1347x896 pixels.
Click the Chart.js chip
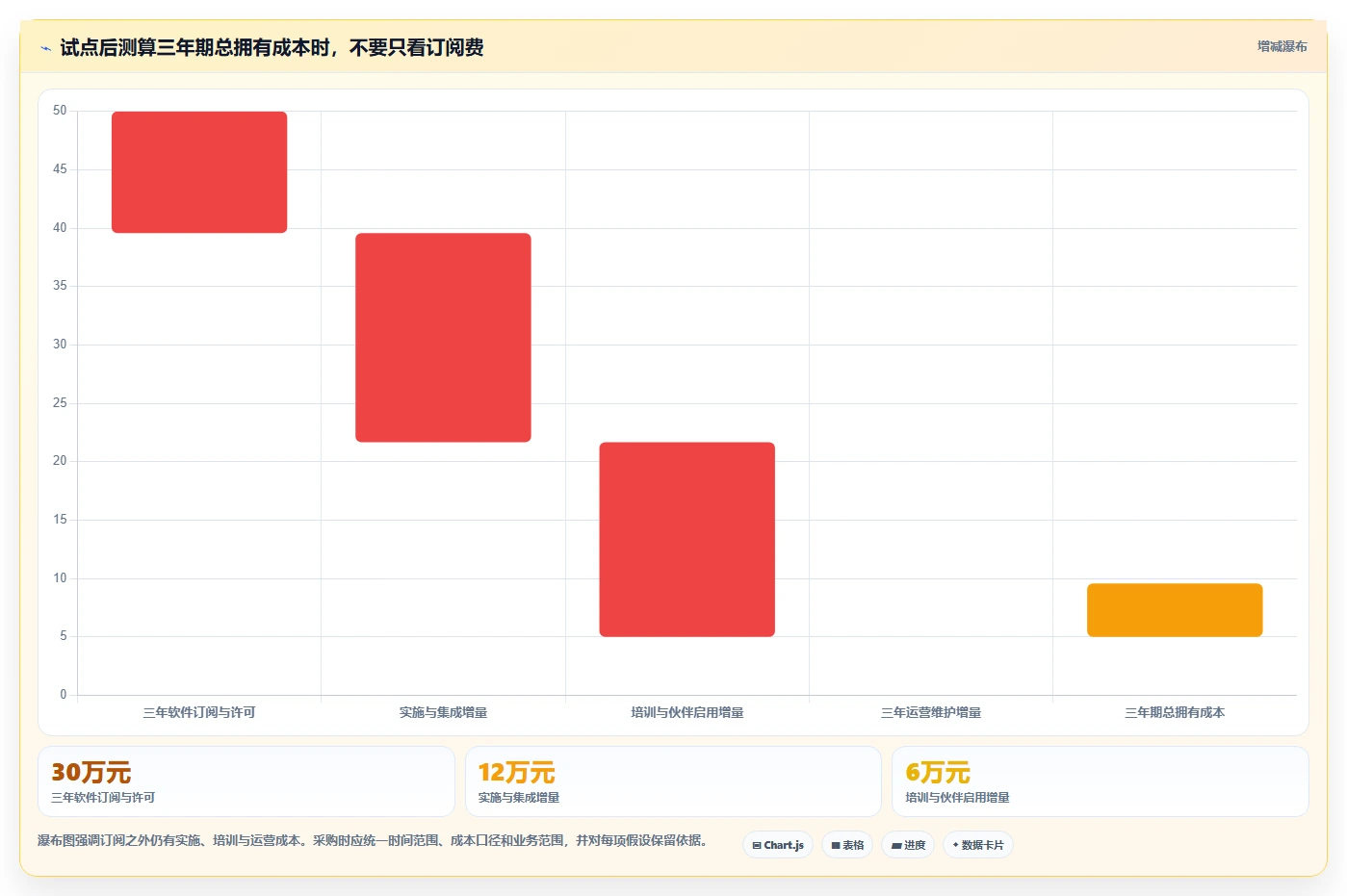pyautogui.click(x=778, y=845)
